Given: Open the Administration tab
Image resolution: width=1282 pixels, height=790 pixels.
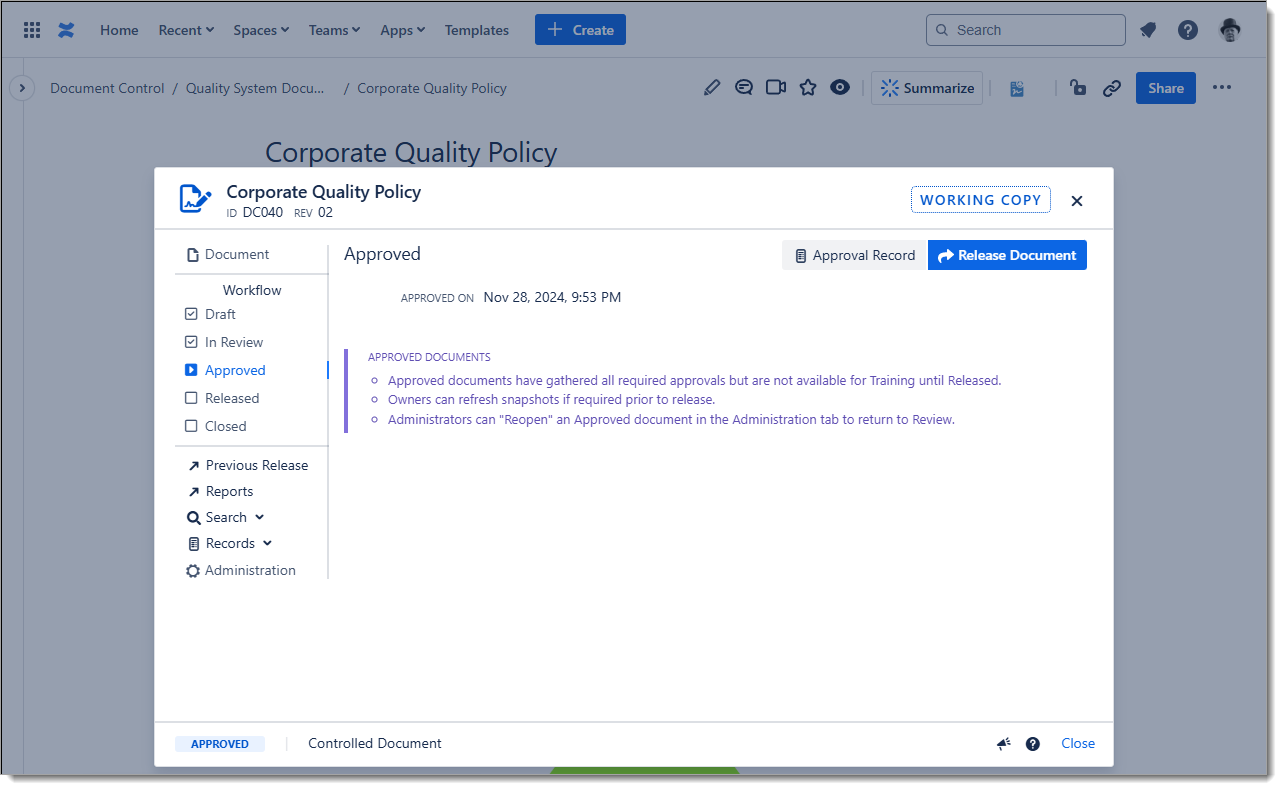Looking at the screenshot, I should [x=249, y=570].
